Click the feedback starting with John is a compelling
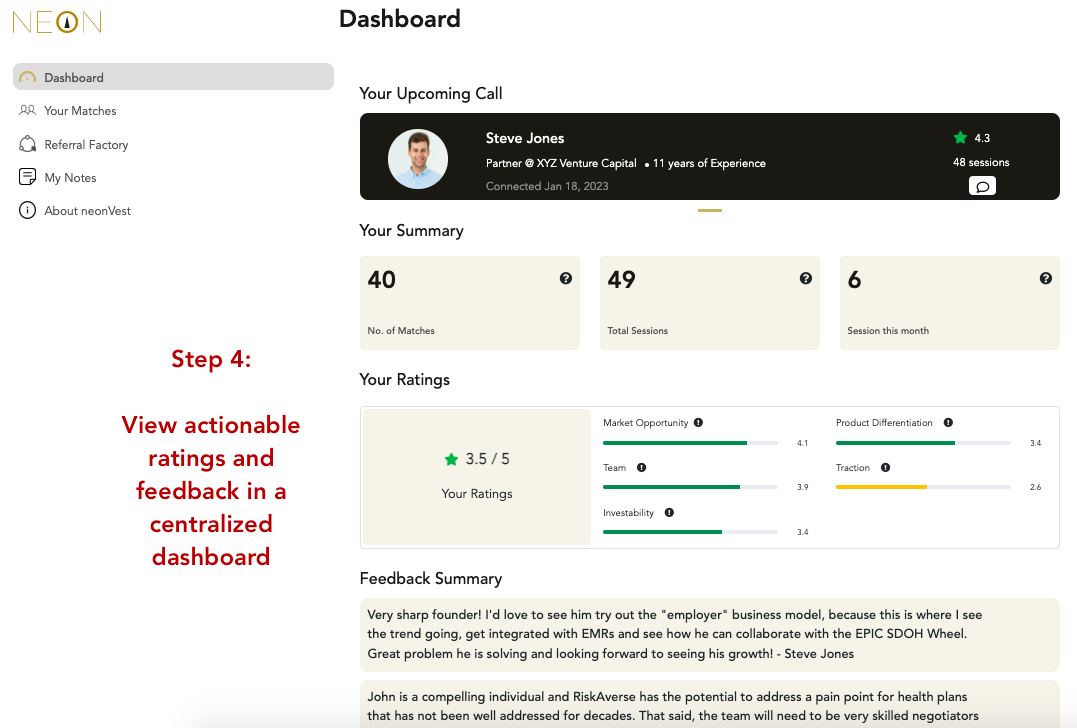This screenshot has width=1077, height=728. coord(710,705)
